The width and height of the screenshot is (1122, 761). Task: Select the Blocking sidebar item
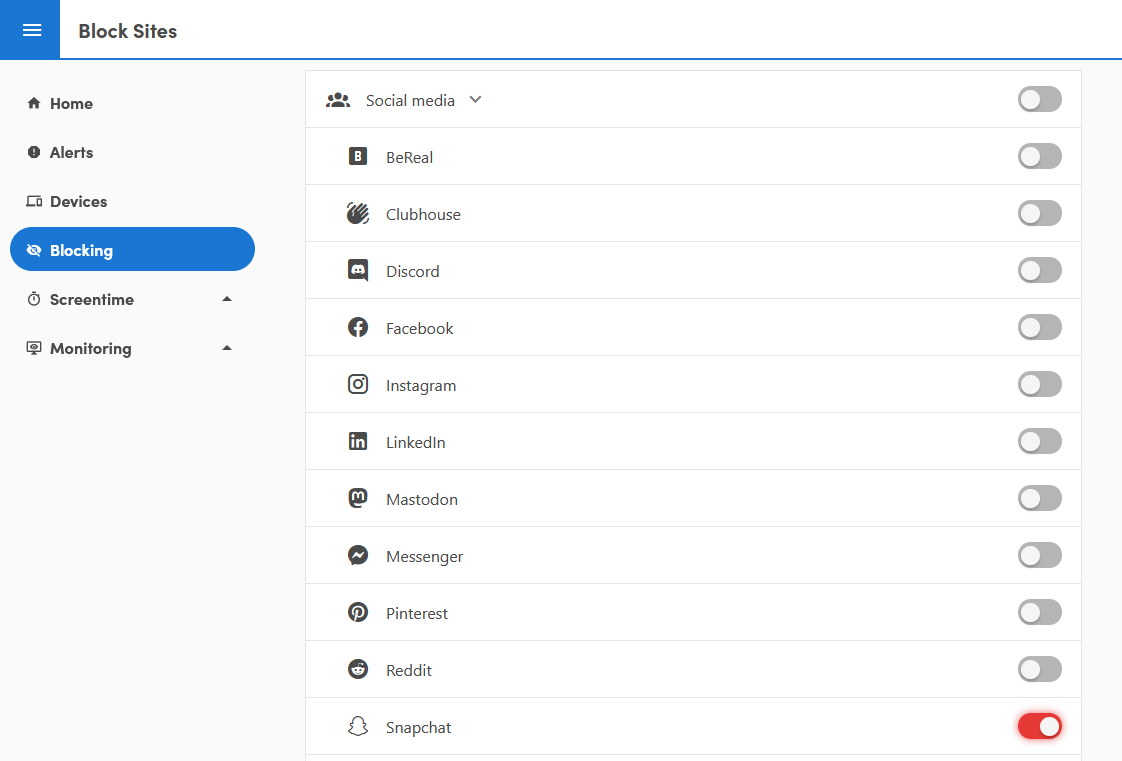[x=132, y=249]
